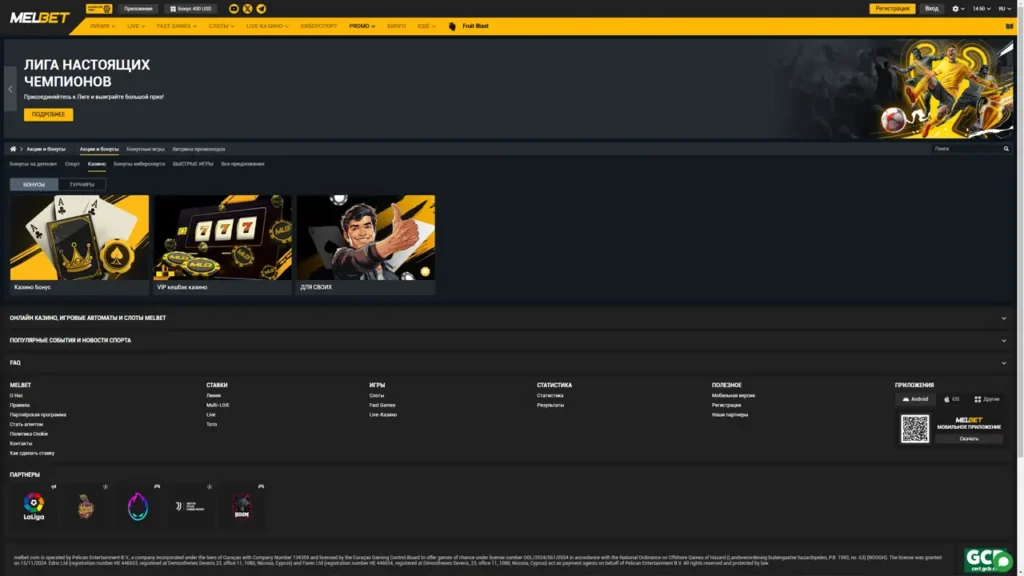Click the Fruit Blast fruit icon

452,26
